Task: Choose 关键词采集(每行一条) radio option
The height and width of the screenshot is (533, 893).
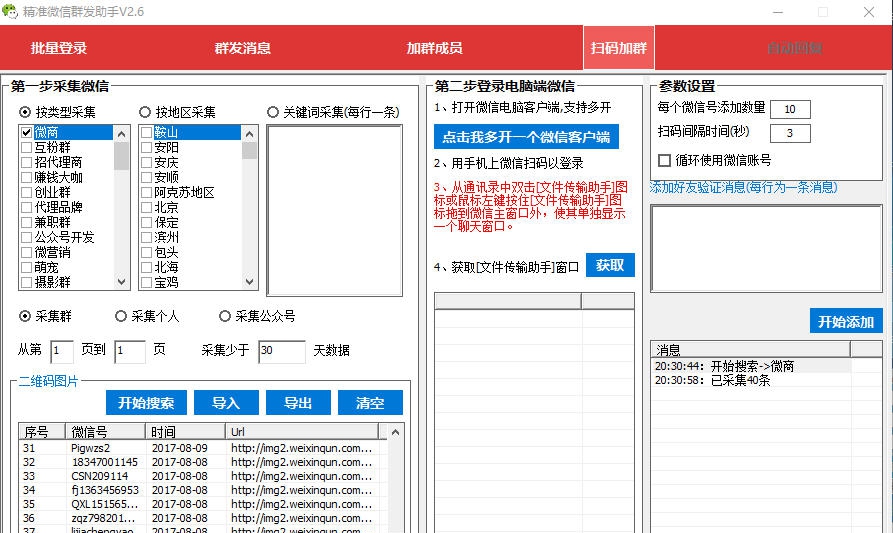Action: point(273,112)
